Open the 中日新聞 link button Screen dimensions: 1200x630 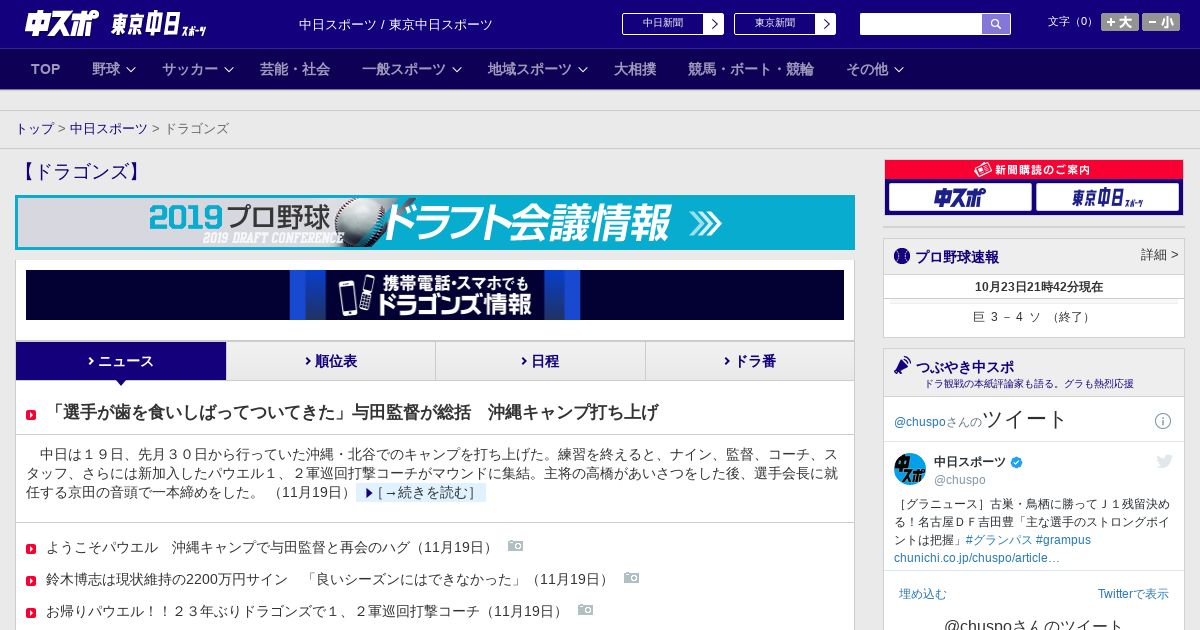pos(663,24)
